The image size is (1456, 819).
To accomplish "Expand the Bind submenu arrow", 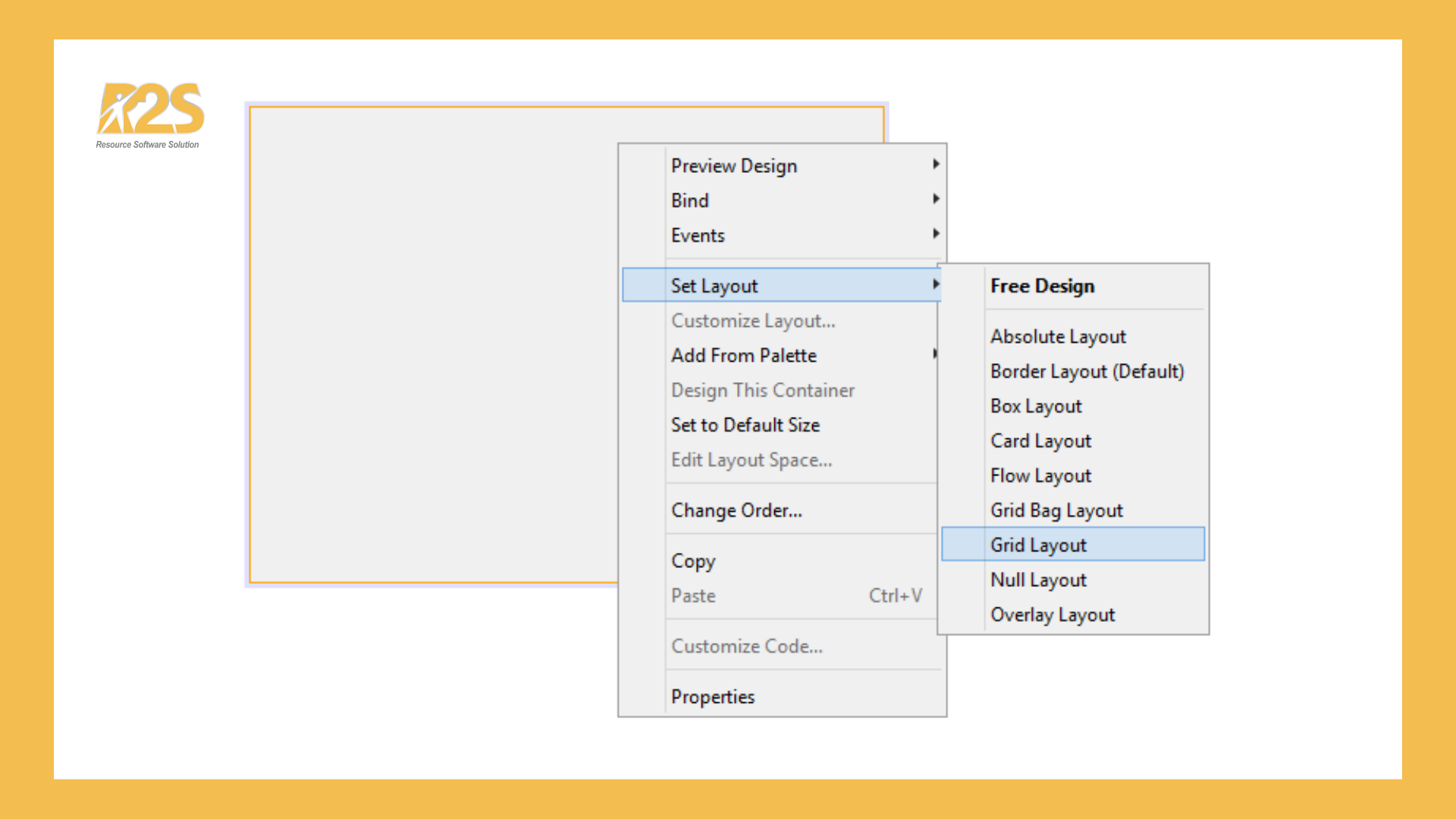I will tap(936, 199).
